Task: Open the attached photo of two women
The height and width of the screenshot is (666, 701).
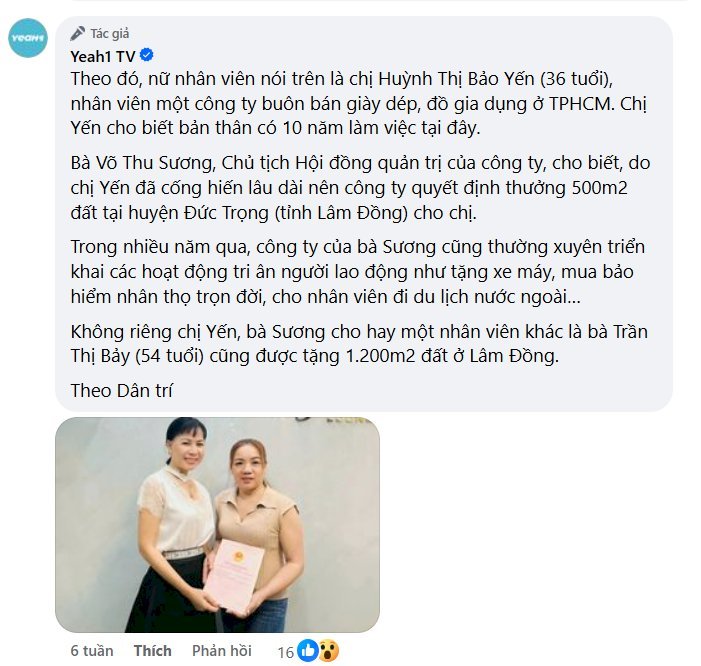Action: coord(217,525)
